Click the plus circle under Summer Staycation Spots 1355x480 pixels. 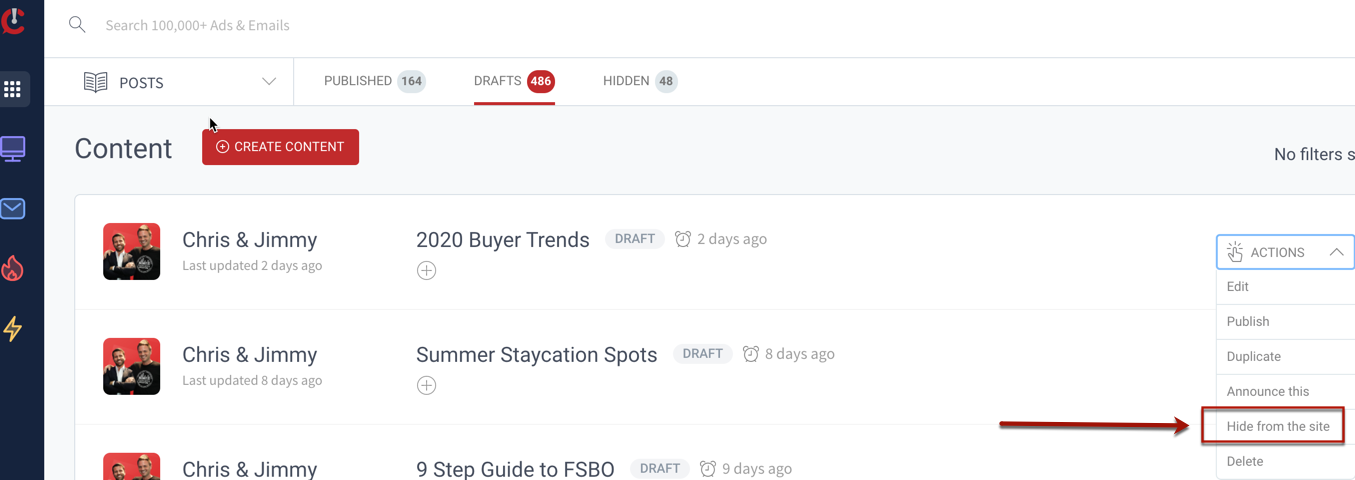pos(427,386)
